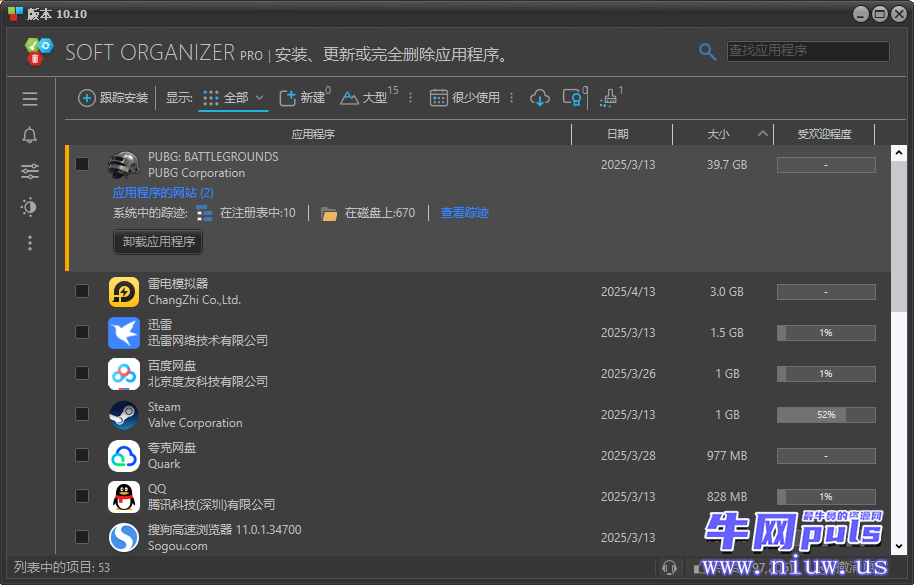Click the 雷电模拟器 date 2025/4/13
The width and height of the screenshot is (914, 585).
click(x=628, y=292)
